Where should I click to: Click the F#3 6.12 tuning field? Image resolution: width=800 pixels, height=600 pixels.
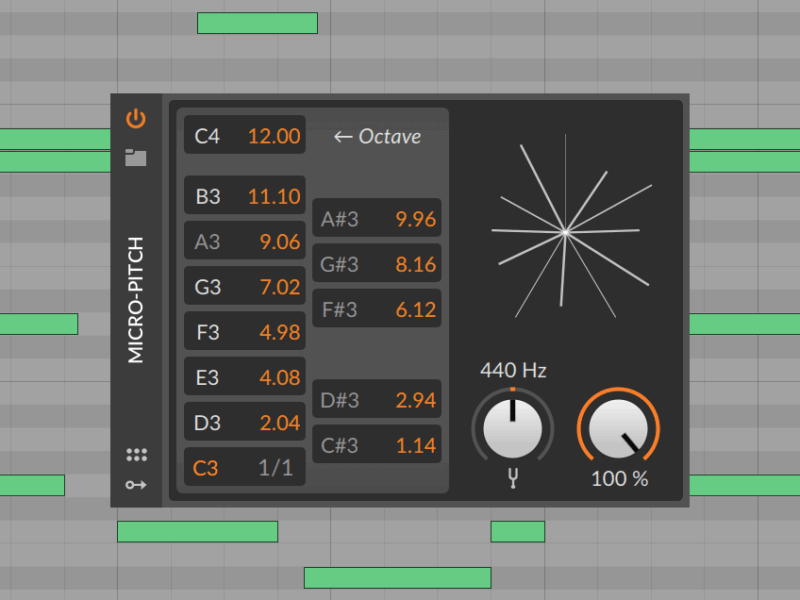pos(377,310)
